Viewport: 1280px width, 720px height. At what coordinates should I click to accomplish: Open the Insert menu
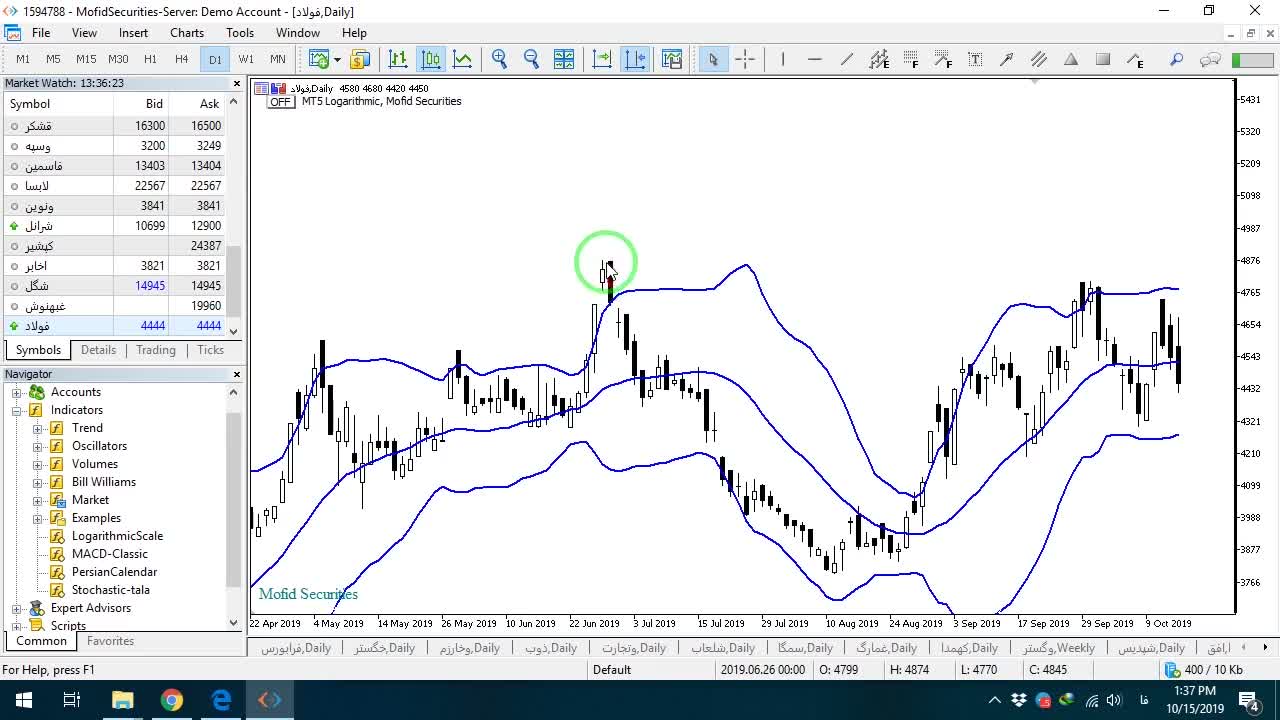tap(133, 33)
